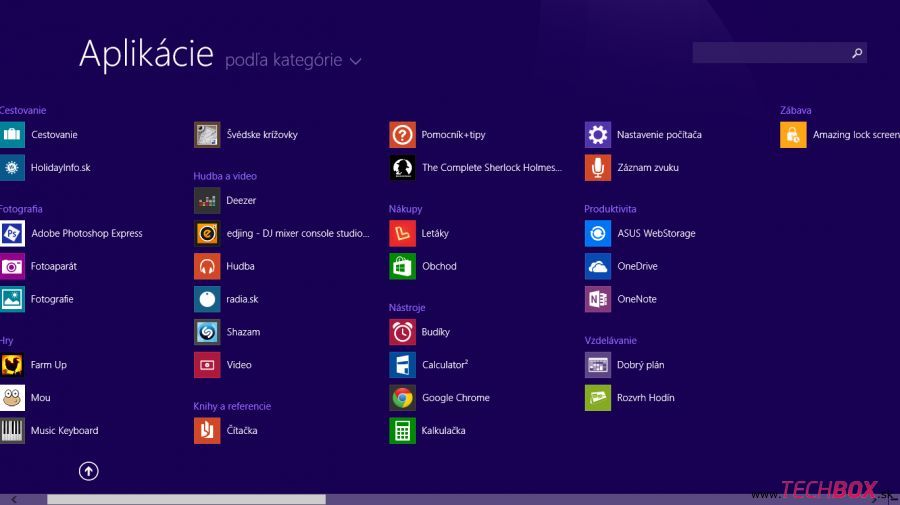Click the horizontal scrollbar thumb
Viewport: 900px width, 505px height.
click(x=187, y=500)
